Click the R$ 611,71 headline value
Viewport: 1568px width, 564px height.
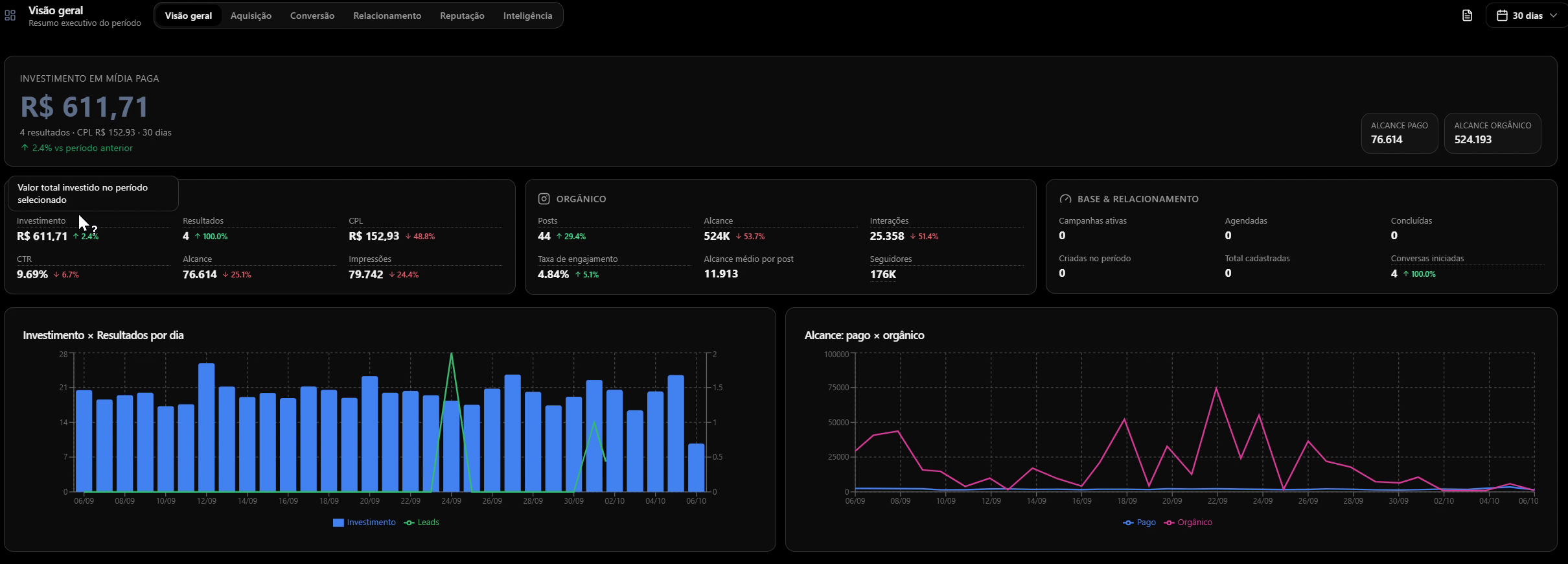pyautogui.click(x=84, y=107)
